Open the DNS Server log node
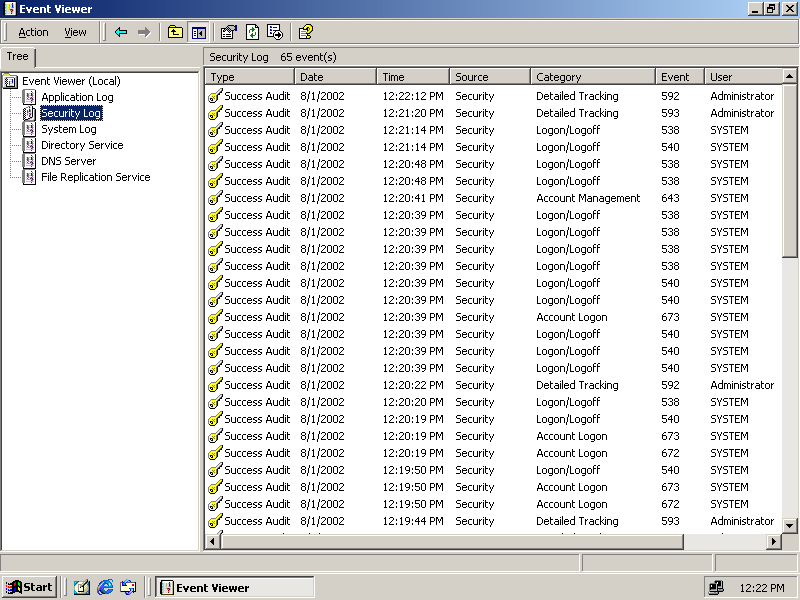The width and height of the screenshot is (800, 600). (68, 161)
